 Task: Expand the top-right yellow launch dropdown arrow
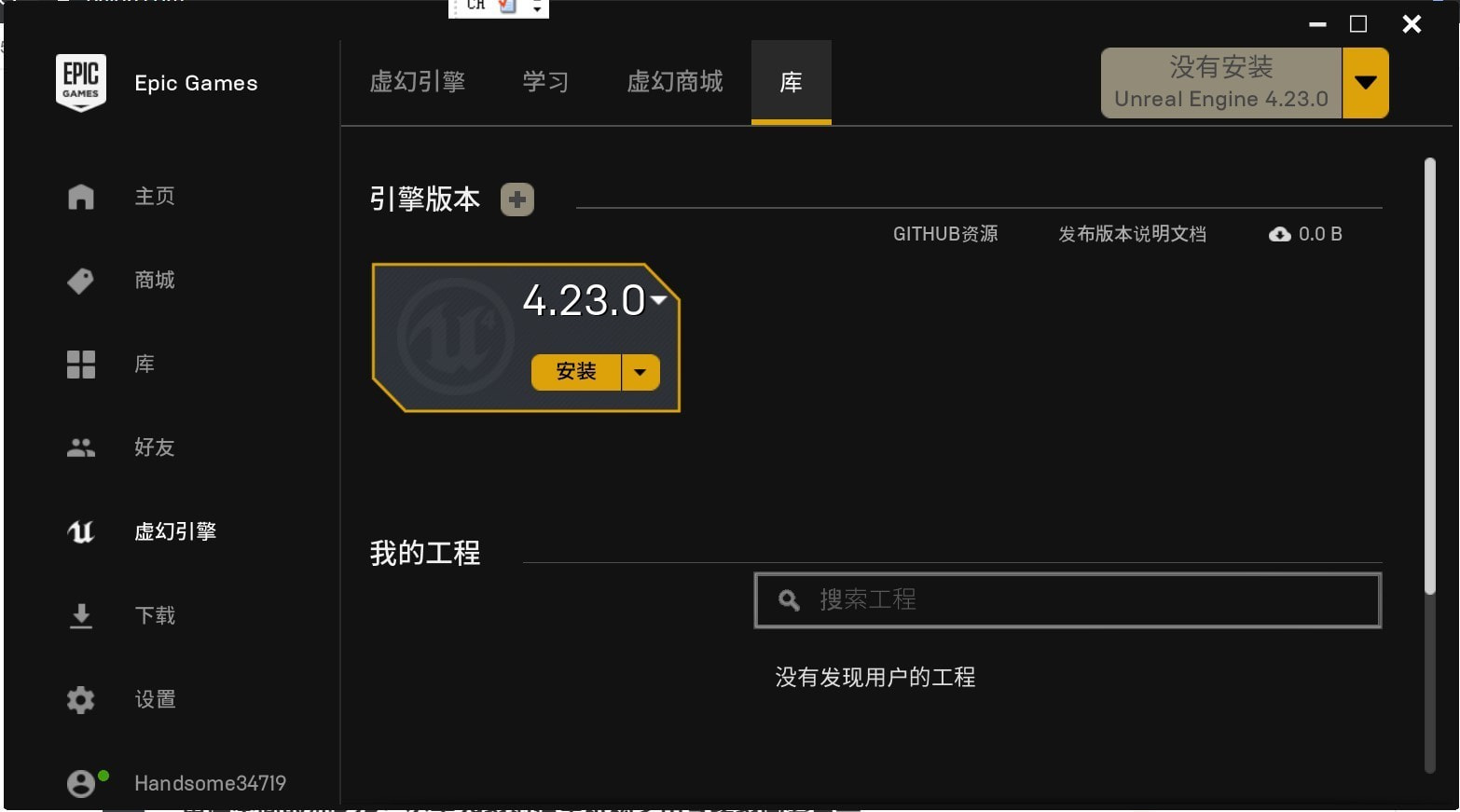1366,83
